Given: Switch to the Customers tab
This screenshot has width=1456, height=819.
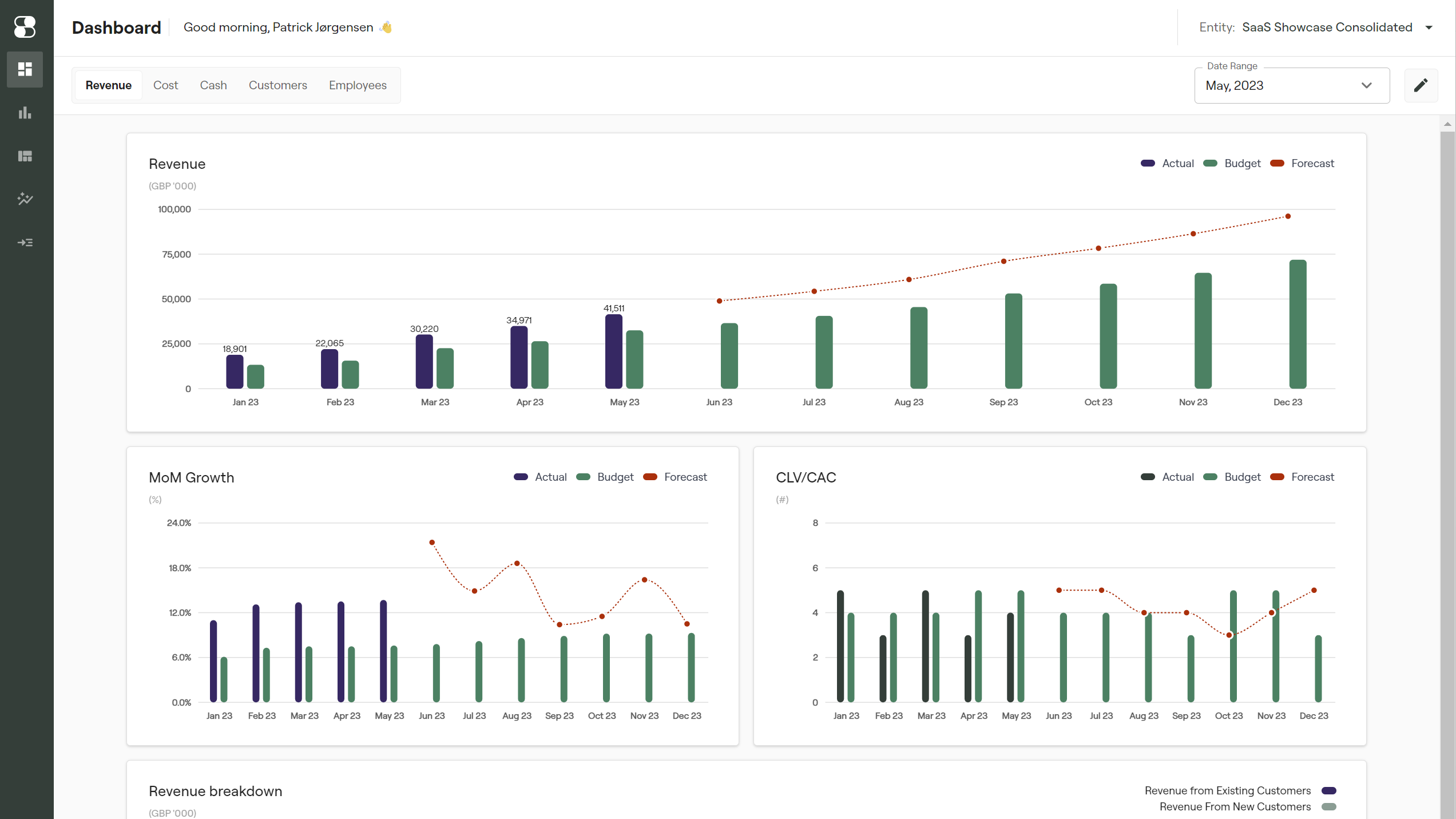Looking at the screenshot, I should 277,85.
